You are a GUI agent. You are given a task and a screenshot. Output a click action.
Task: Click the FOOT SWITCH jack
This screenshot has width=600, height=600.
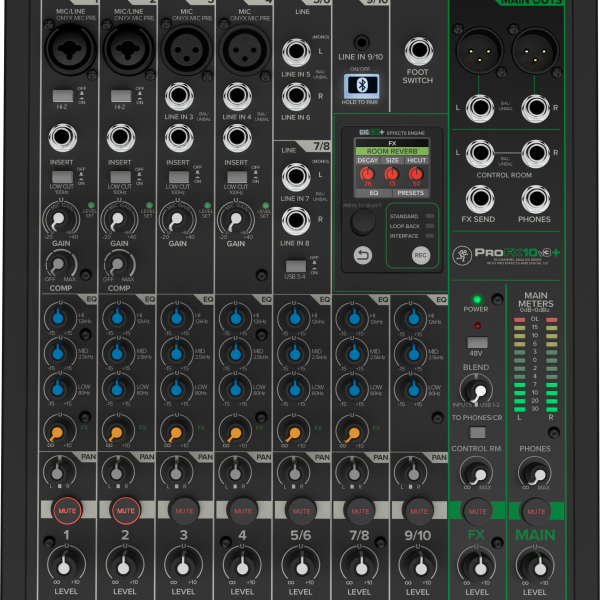pos(419,51)
